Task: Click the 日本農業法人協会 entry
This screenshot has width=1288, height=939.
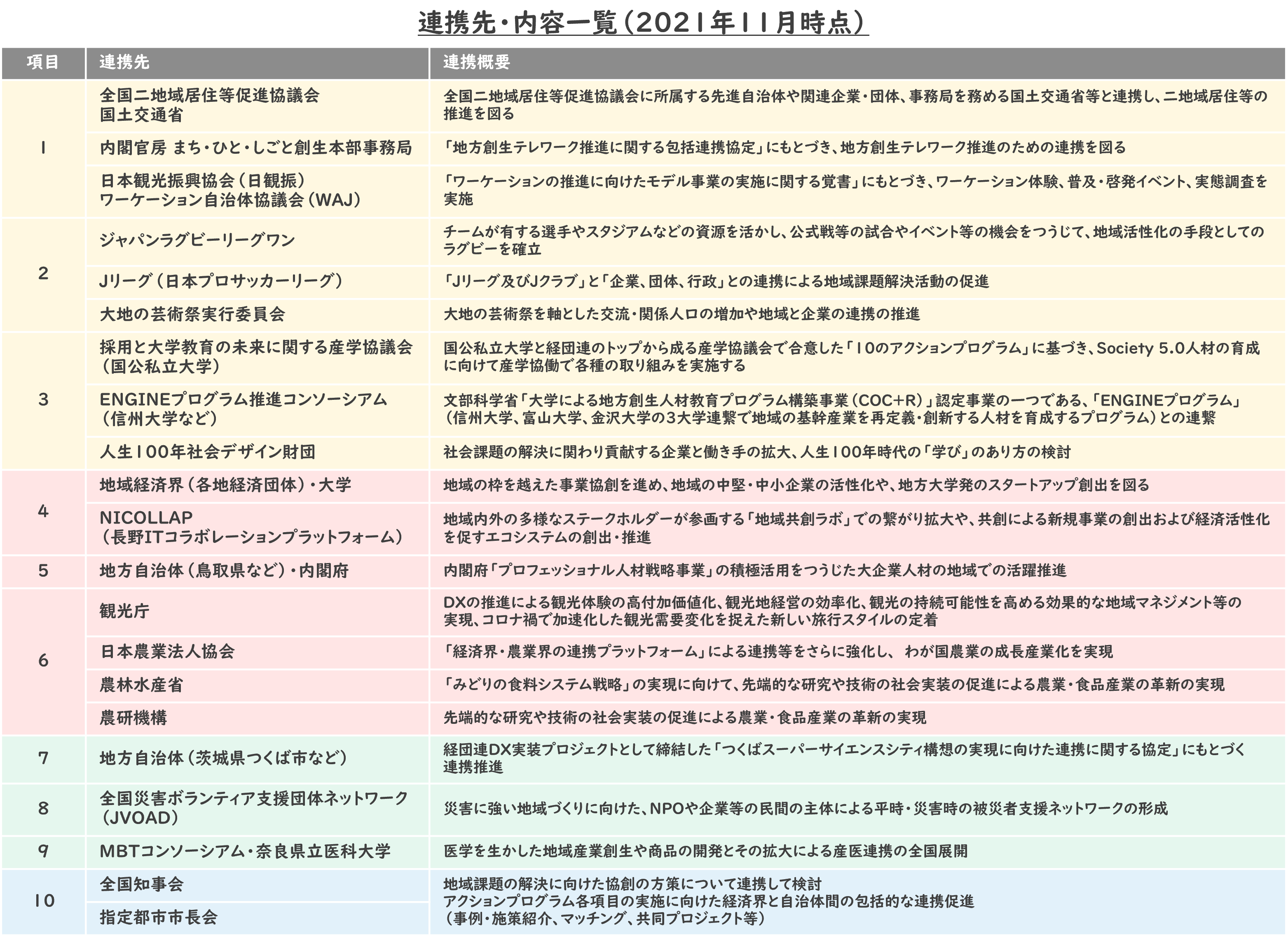Action: click(168, 651)
